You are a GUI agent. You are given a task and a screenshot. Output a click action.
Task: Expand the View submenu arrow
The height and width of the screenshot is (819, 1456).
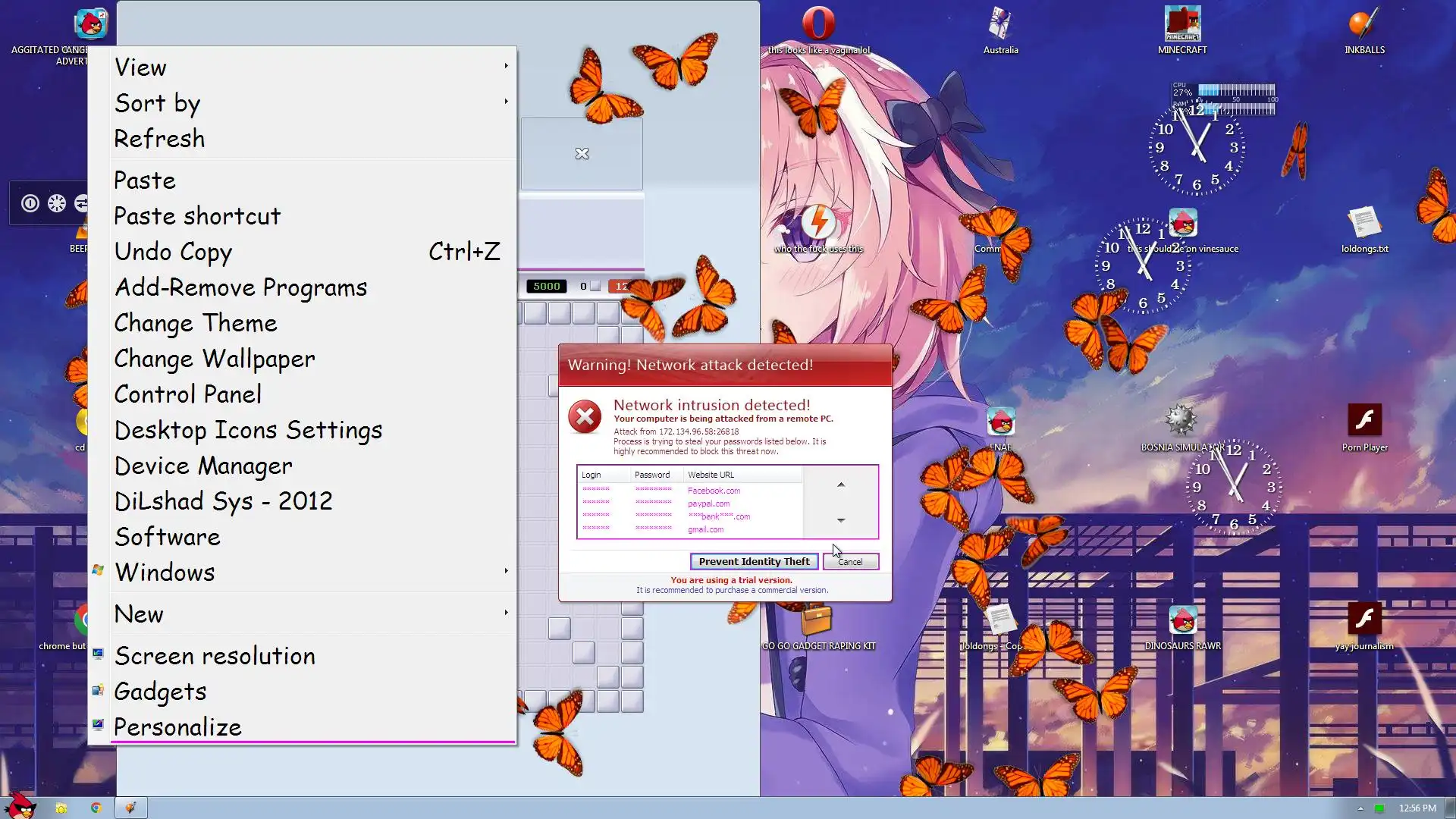point(506,66)
